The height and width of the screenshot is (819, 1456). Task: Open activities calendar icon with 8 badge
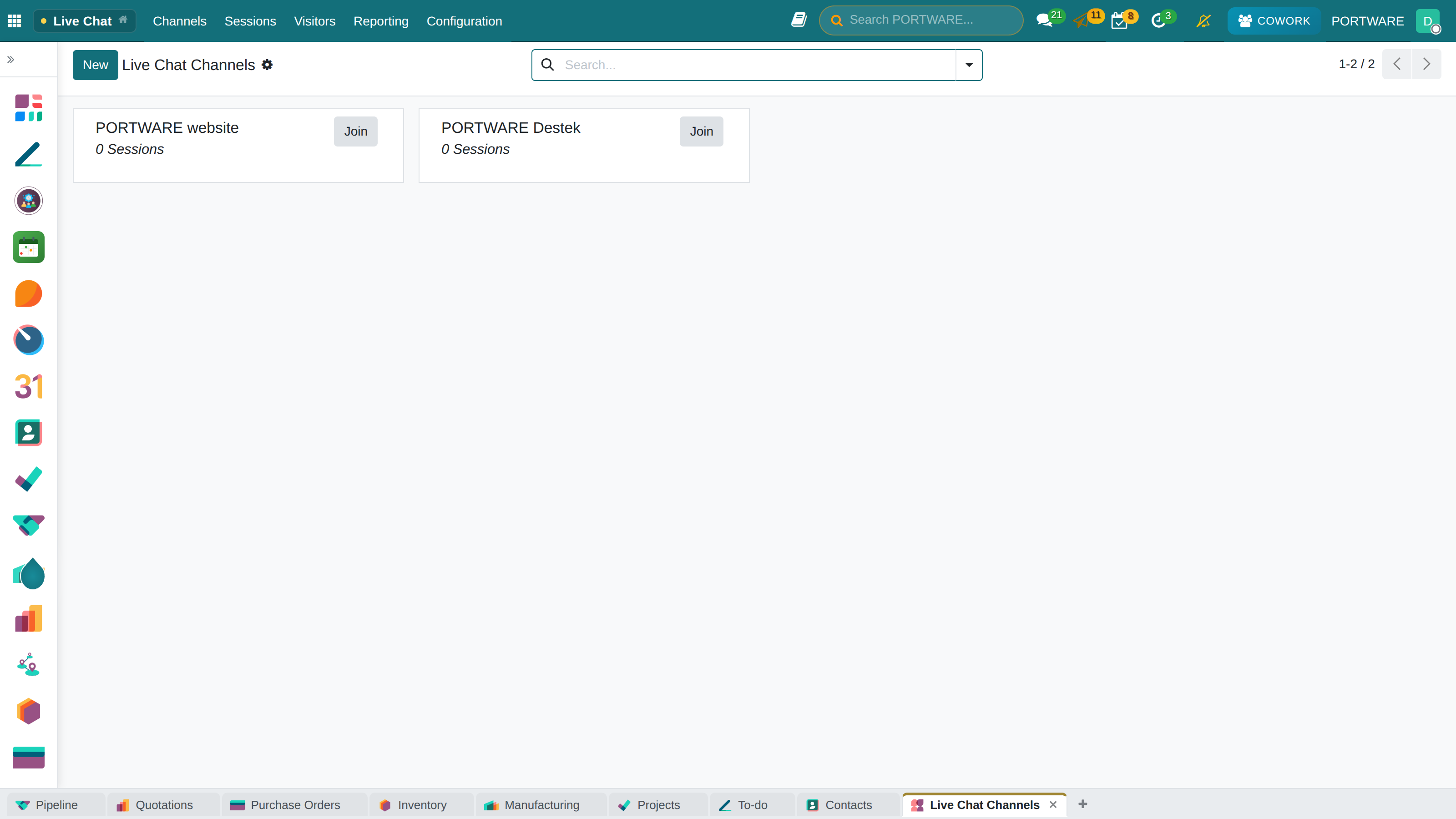click(1119, 21)
